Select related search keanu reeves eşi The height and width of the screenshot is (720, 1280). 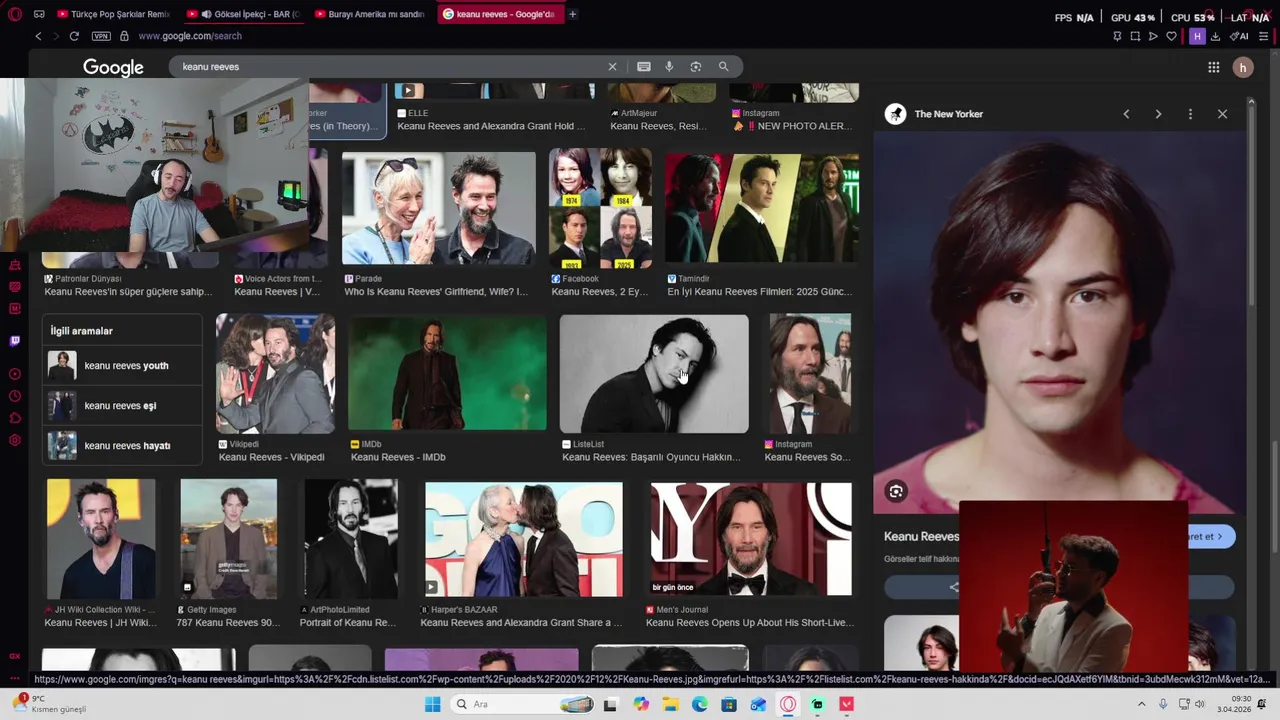point(123,406)
